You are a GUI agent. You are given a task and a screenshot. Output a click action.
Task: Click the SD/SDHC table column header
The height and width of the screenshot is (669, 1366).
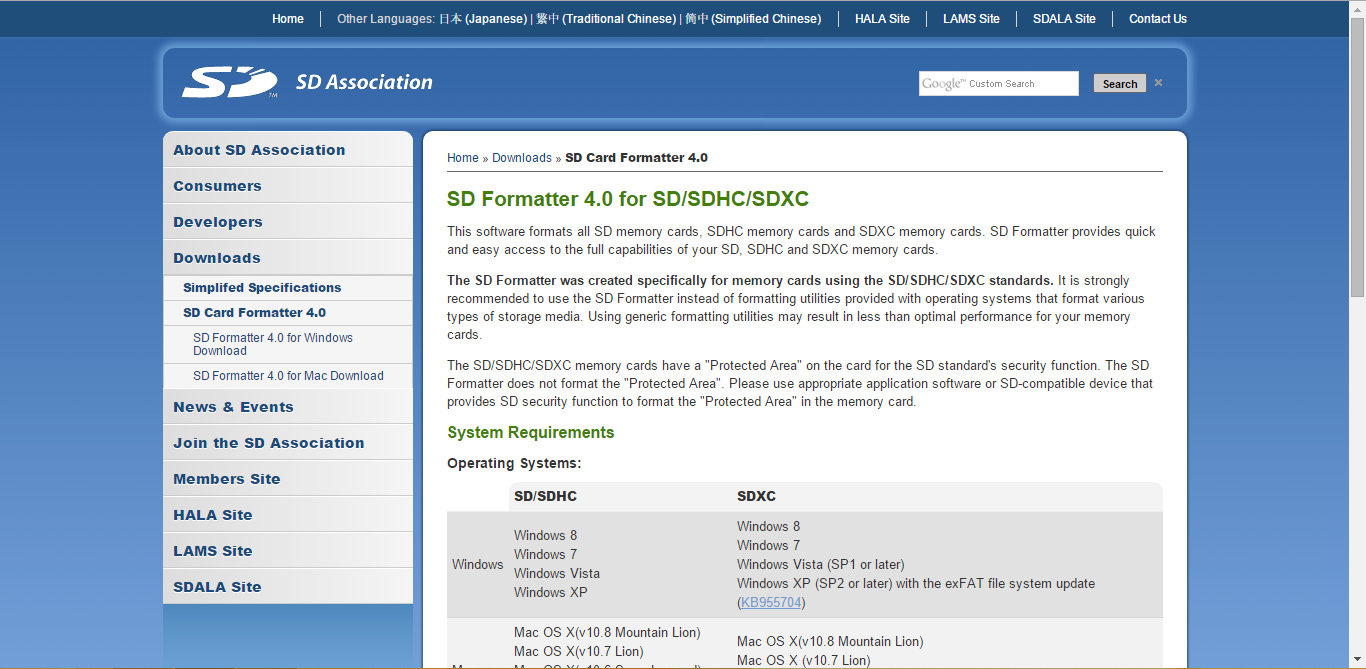tap(545, 496)
